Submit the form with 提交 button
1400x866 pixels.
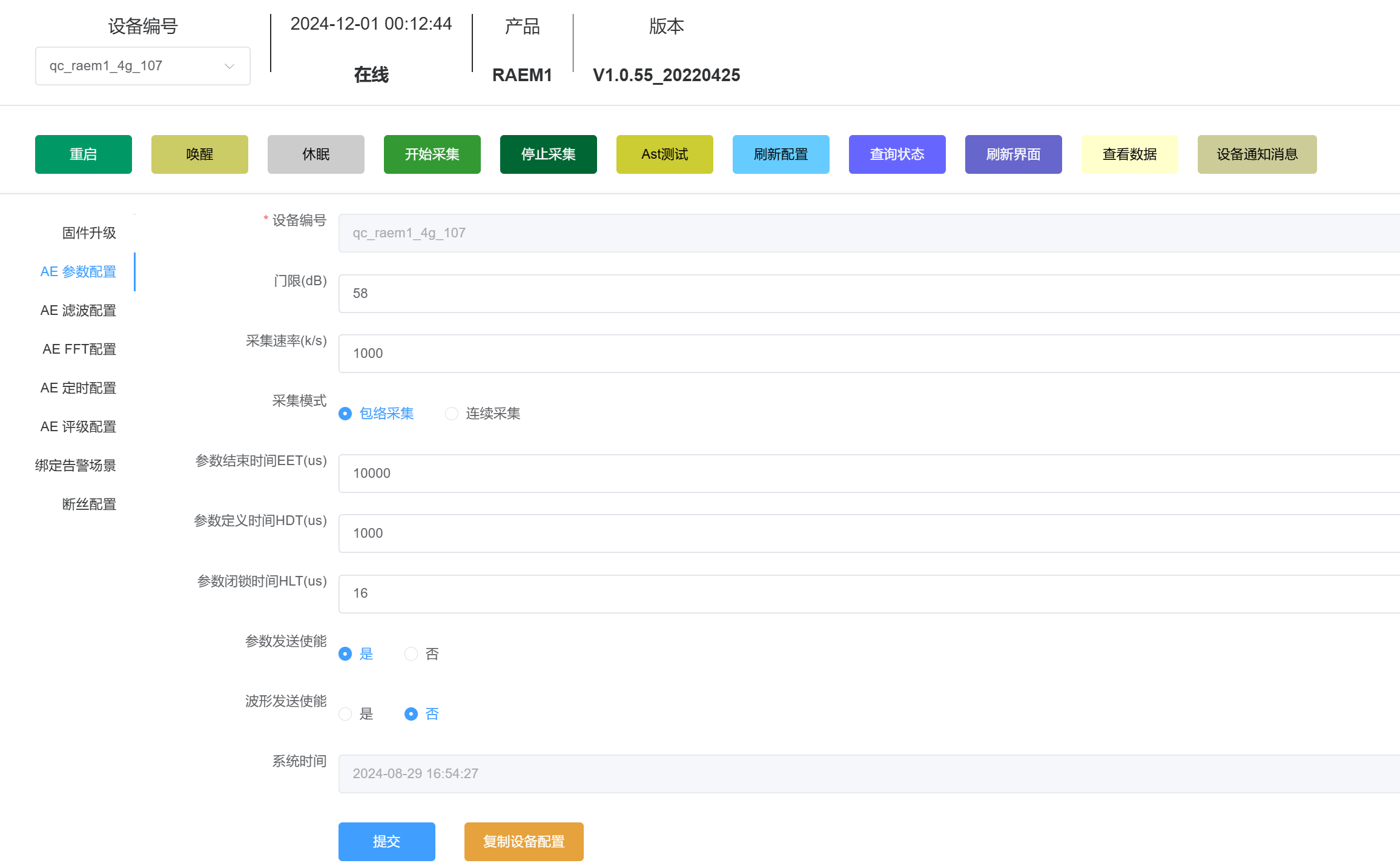click(387, 842)
